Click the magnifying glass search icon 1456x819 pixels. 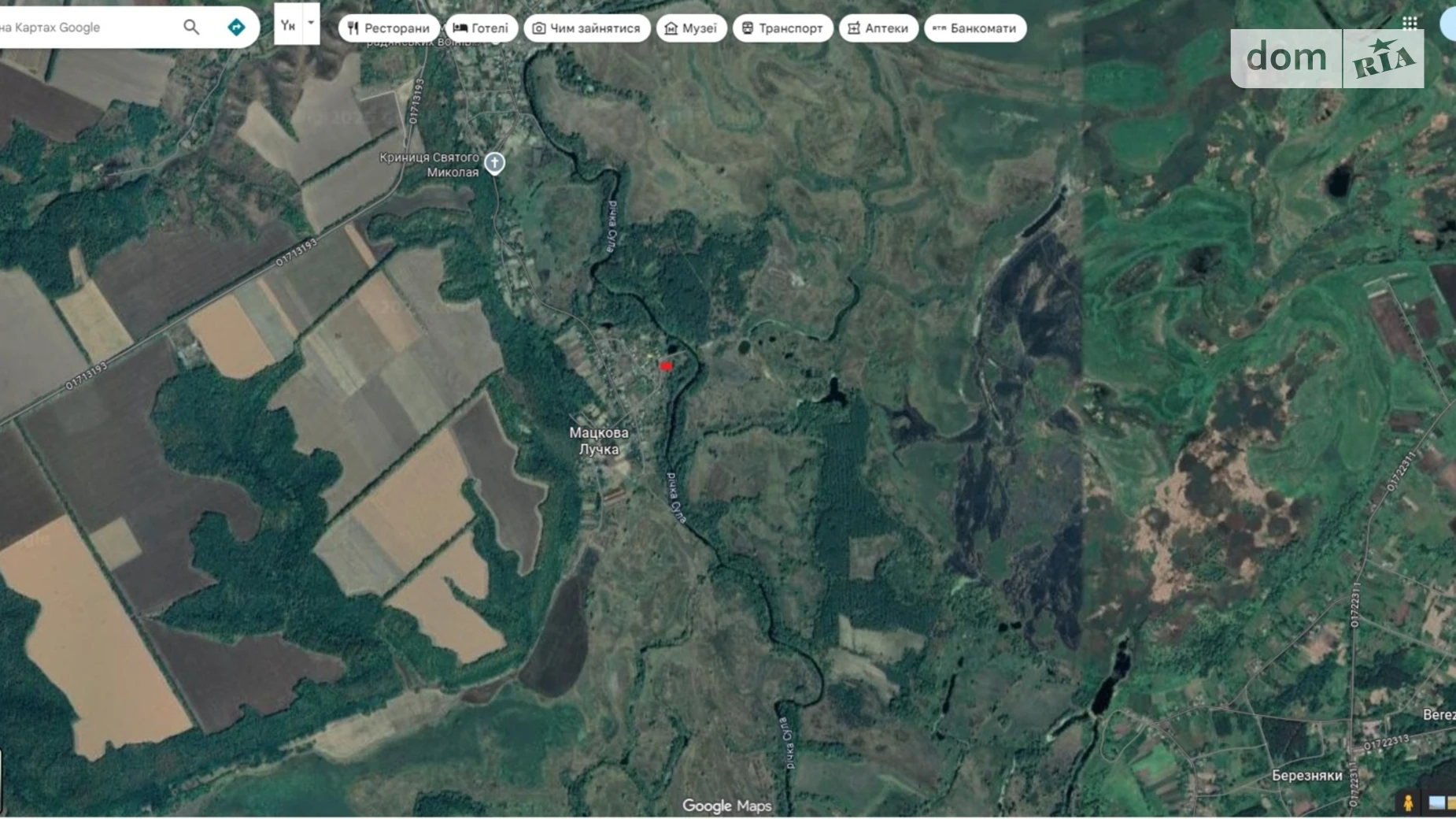pyautogui.click(x=191, y=28)
